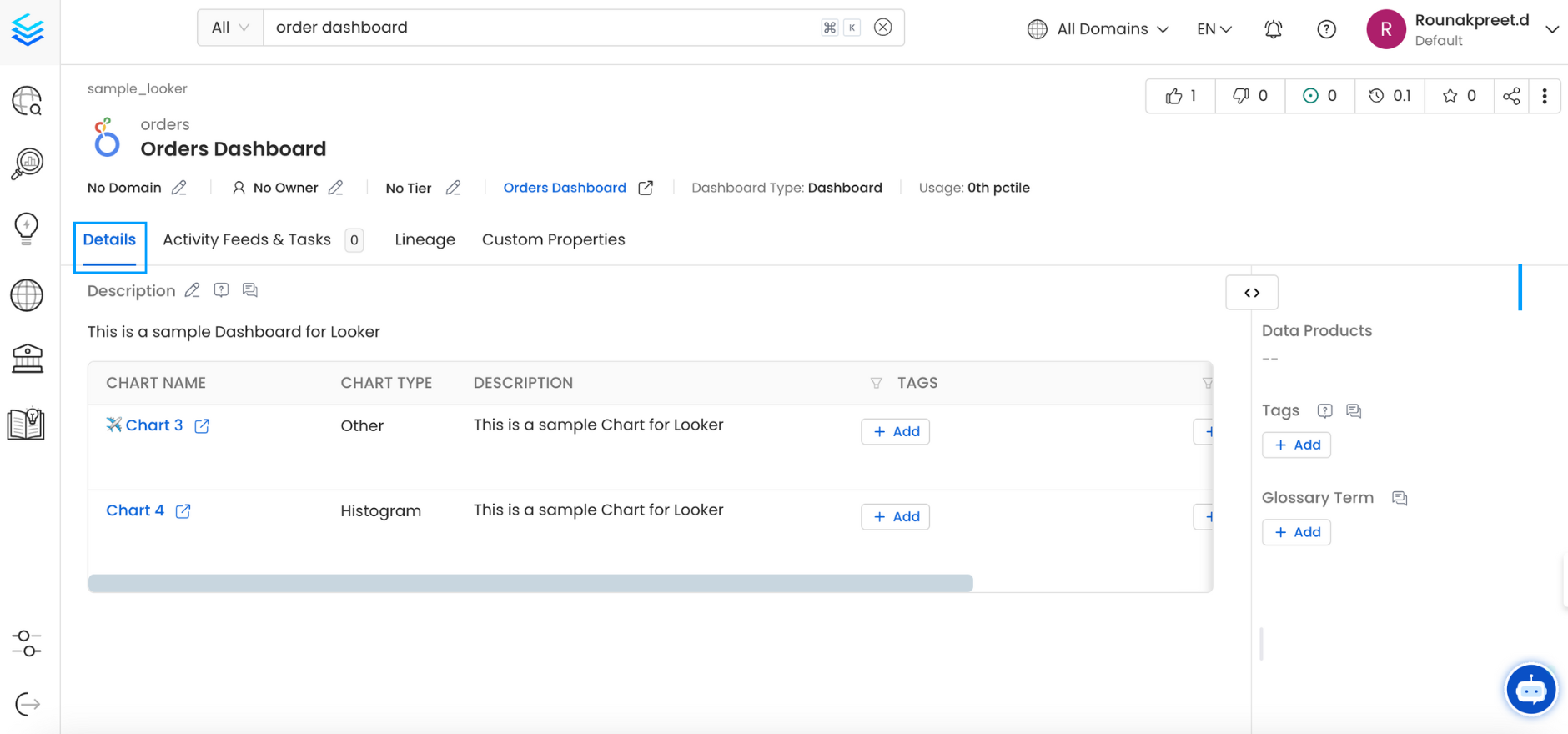Switch to Activity Feeds & Tasks tab
Screen dimensions: 1568x734
pos(262,240)
